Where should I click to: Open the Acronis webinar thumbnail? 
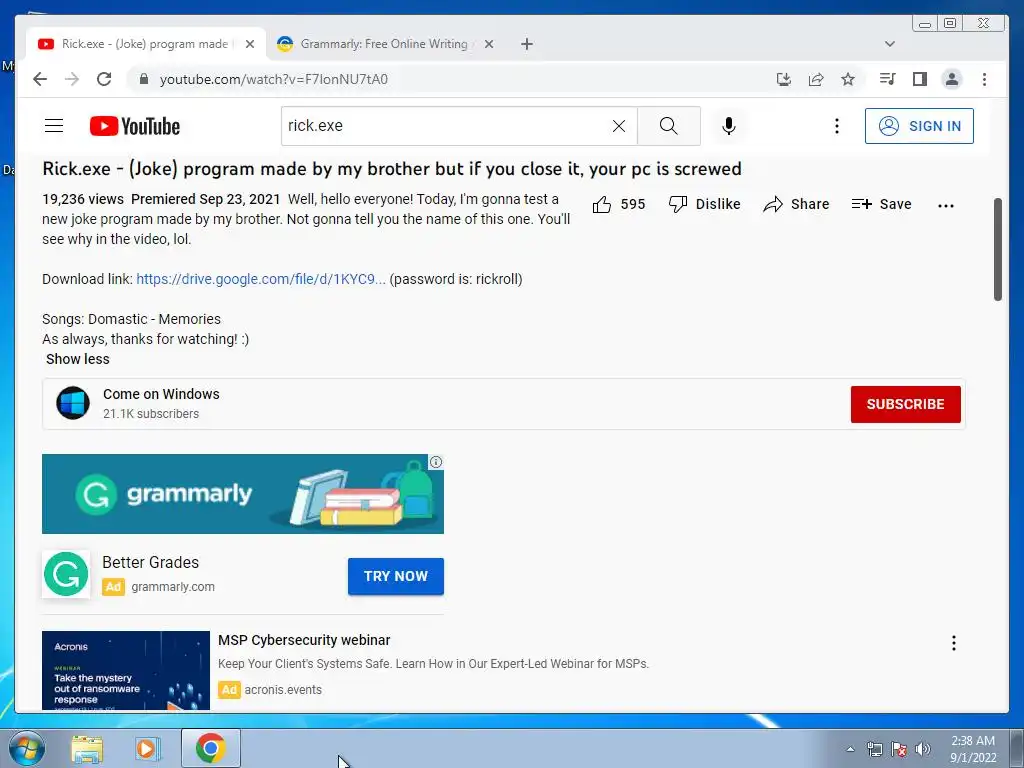[125, 670]
